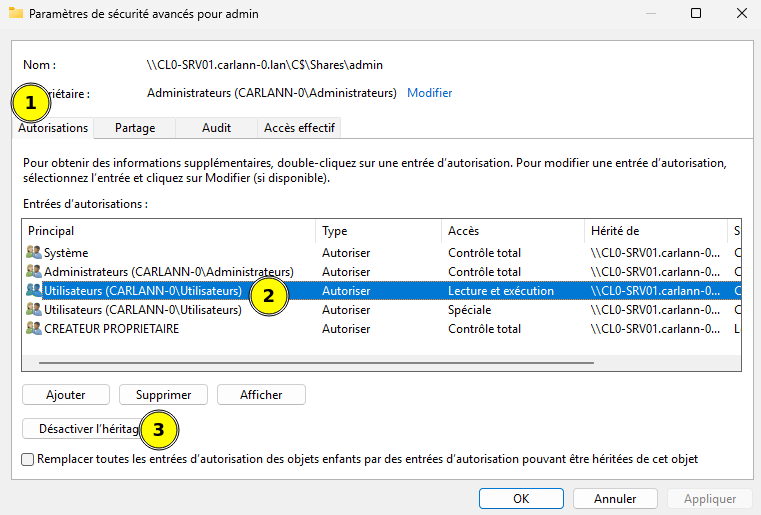Image resolution: width=761 pixels, height=515 pixels.
Task: Sort by the Principal column header
Action: click(169, 231)
